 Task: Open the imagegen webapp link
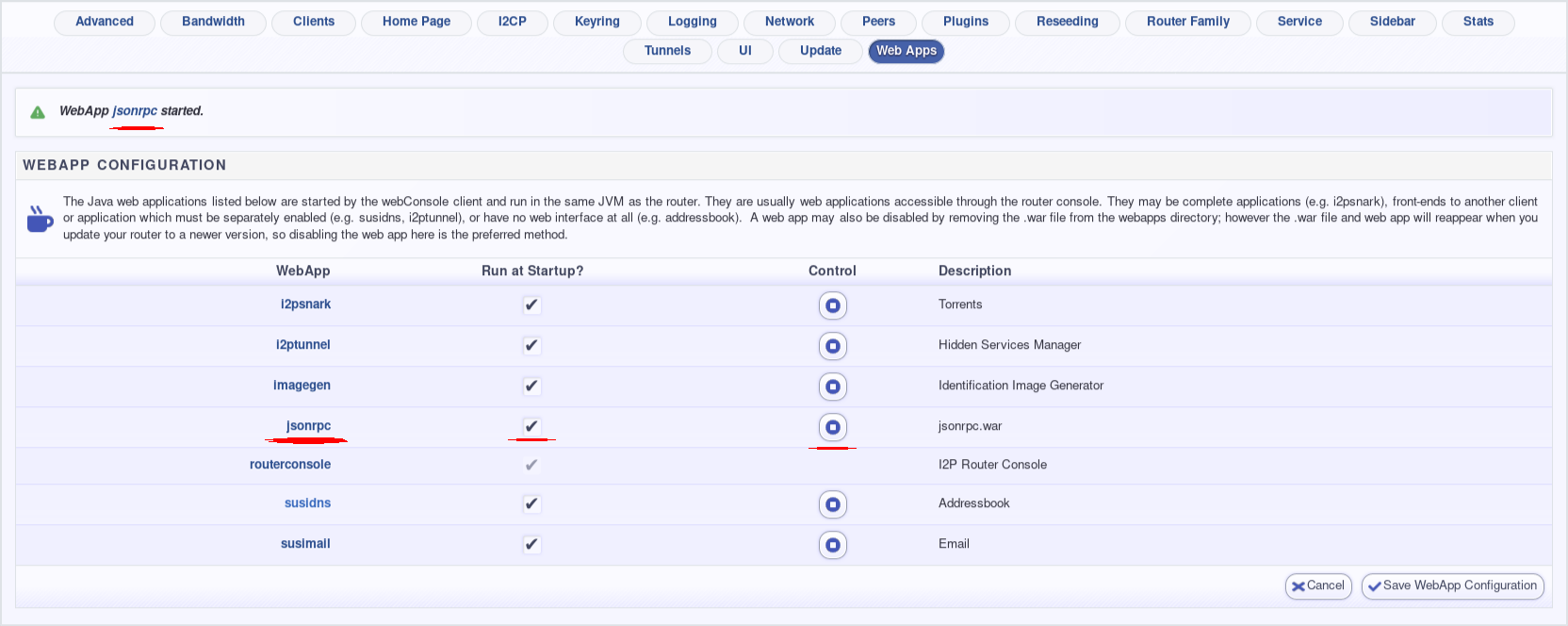pos(302,386)
